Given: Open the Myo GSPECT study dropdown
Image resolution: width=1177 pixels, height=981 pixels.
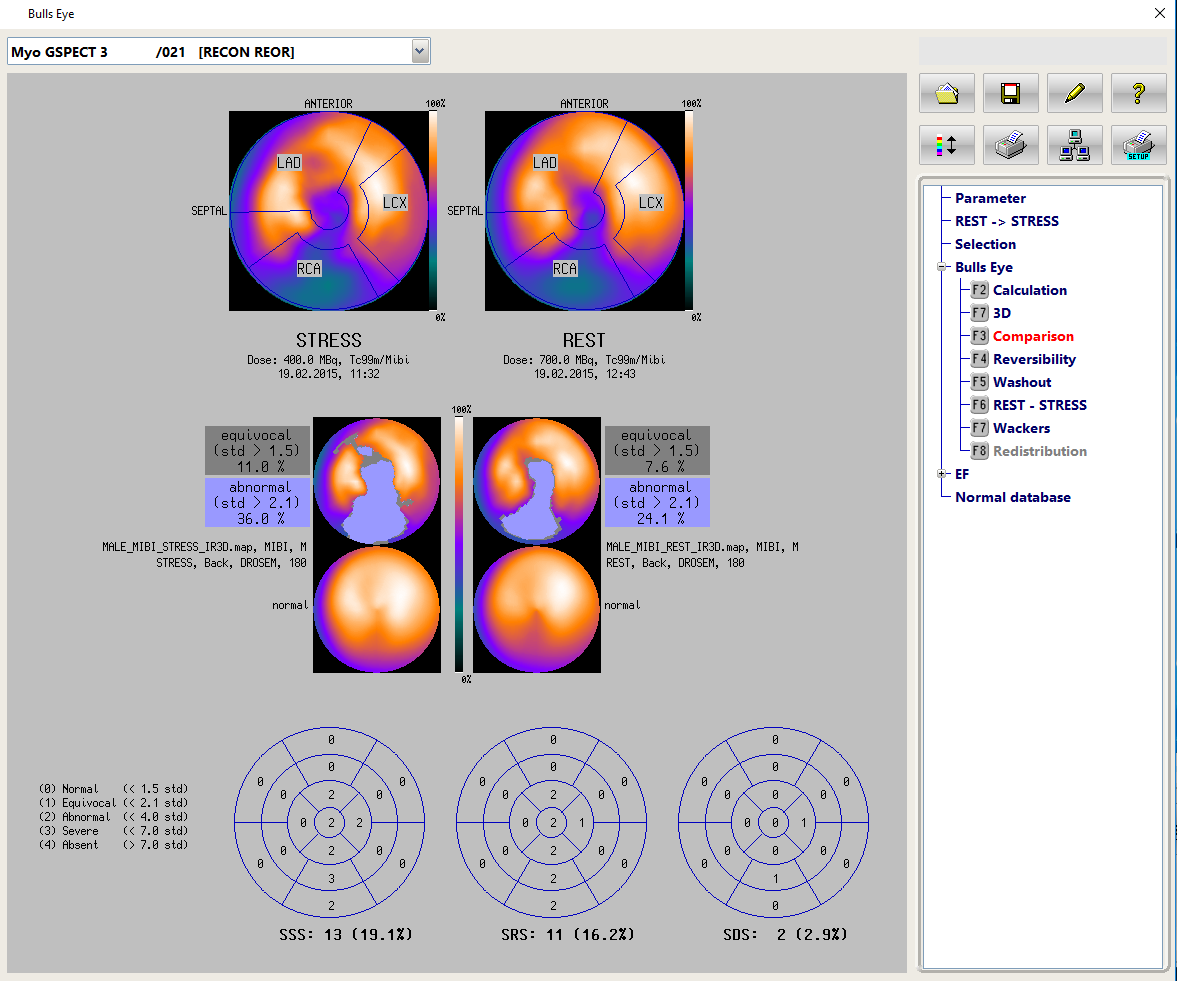Looking at the screenshot, I should [420, 52].
